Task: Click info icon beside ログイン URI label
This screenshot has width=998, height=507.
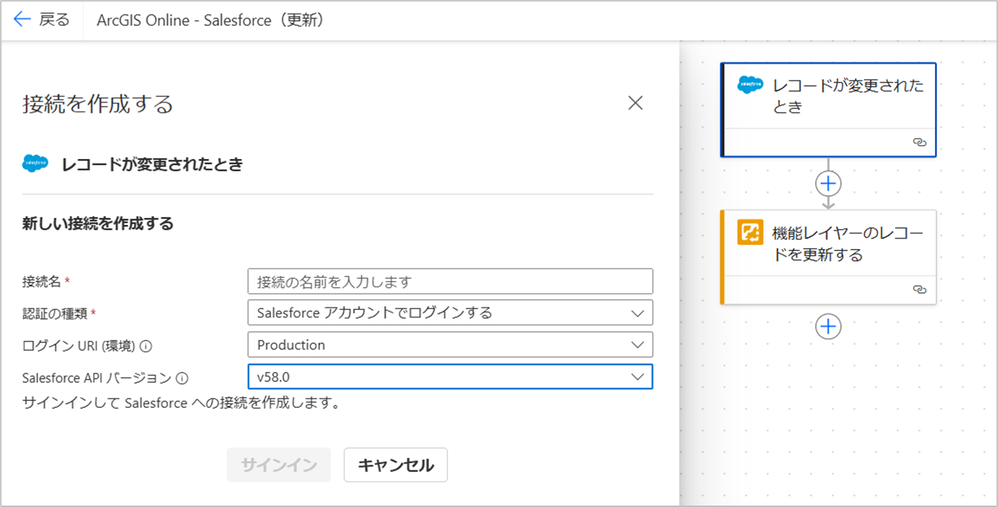Action: [146, 346]
